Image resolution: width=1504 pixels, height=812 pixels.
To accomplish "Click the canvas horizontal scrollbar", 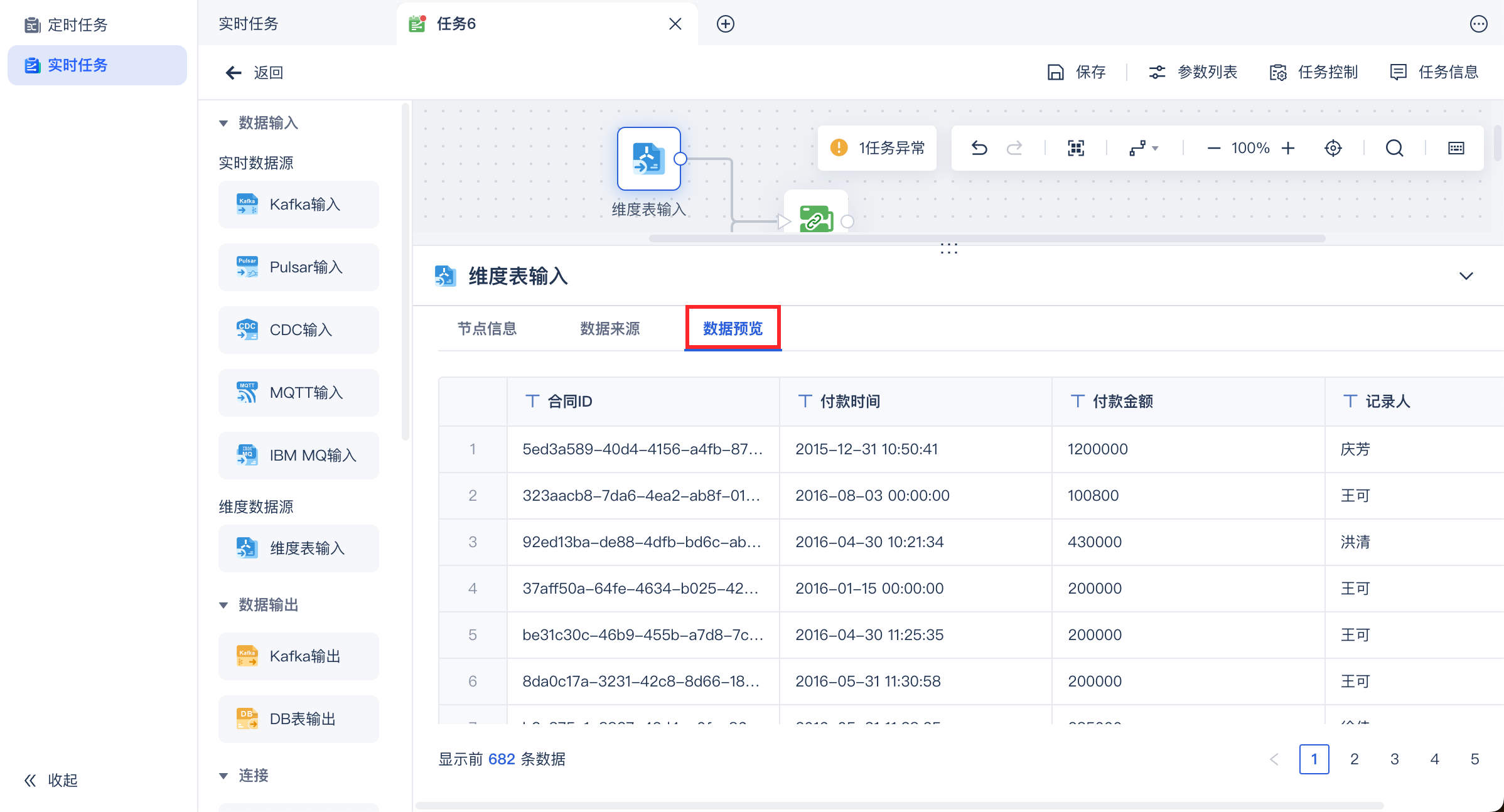I will point(987,238).
